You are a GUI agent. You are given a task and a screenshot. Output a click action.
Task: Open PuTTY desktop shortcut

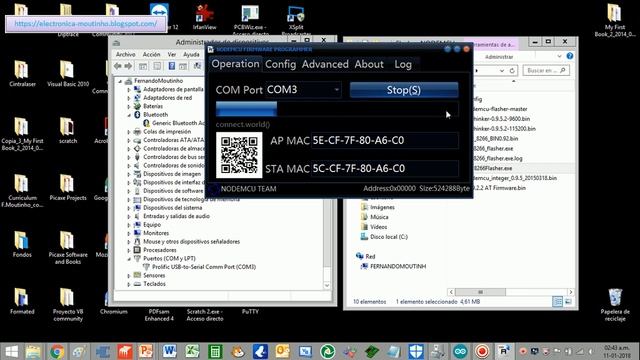[250, 311]
